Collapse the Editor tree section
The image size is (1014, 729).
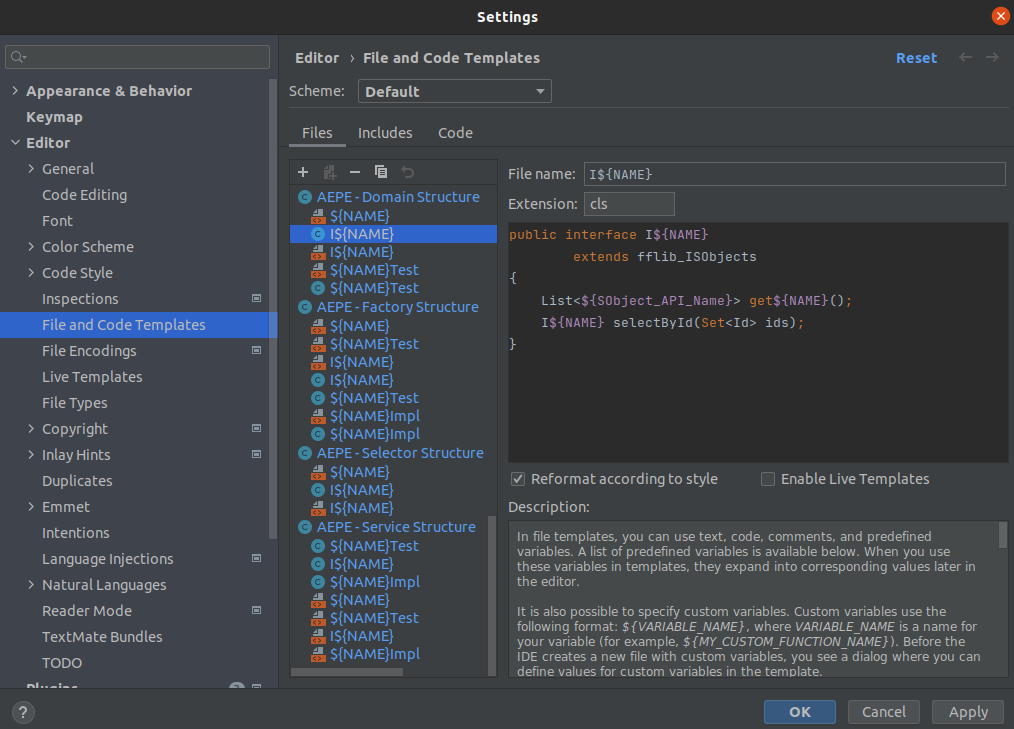16,143
